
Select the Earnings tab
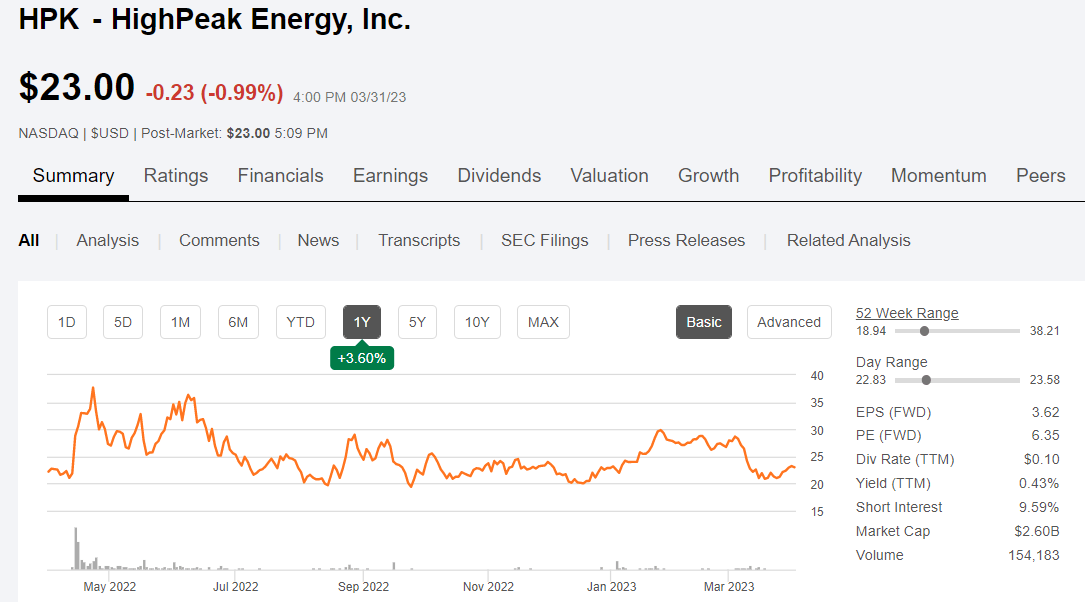[x=390, y=175]
